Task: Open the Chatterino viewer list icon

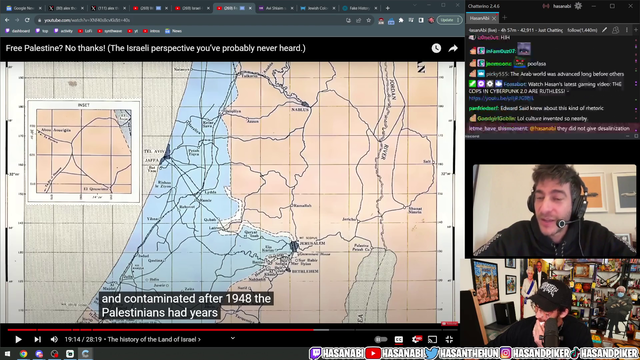Action: click(x=616, y=30)
